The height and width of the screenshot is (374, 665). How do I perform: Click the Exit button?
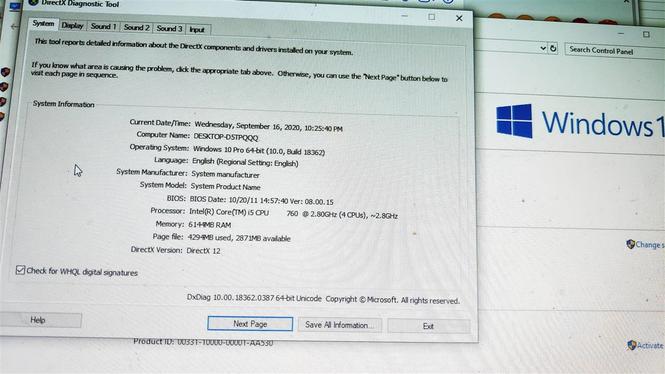[428, 326]
